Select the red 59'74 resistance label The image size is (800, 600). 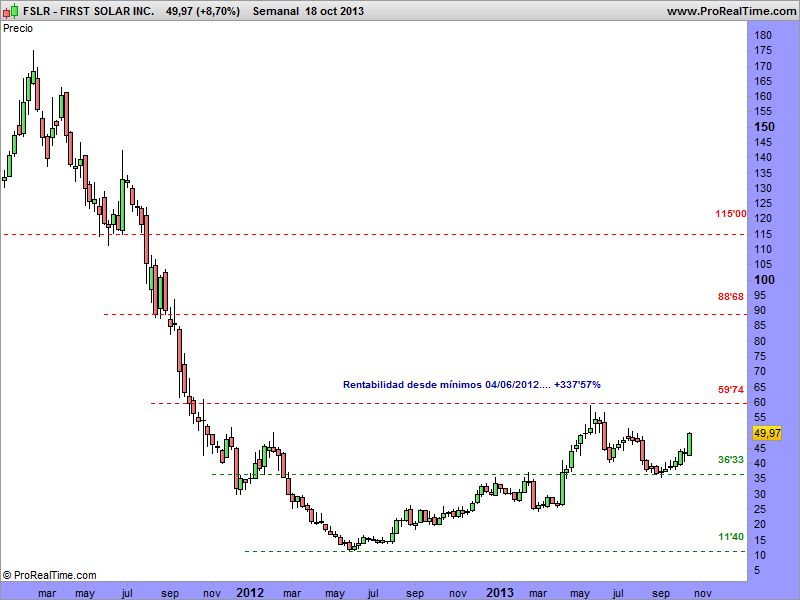[x=731, y=390]
